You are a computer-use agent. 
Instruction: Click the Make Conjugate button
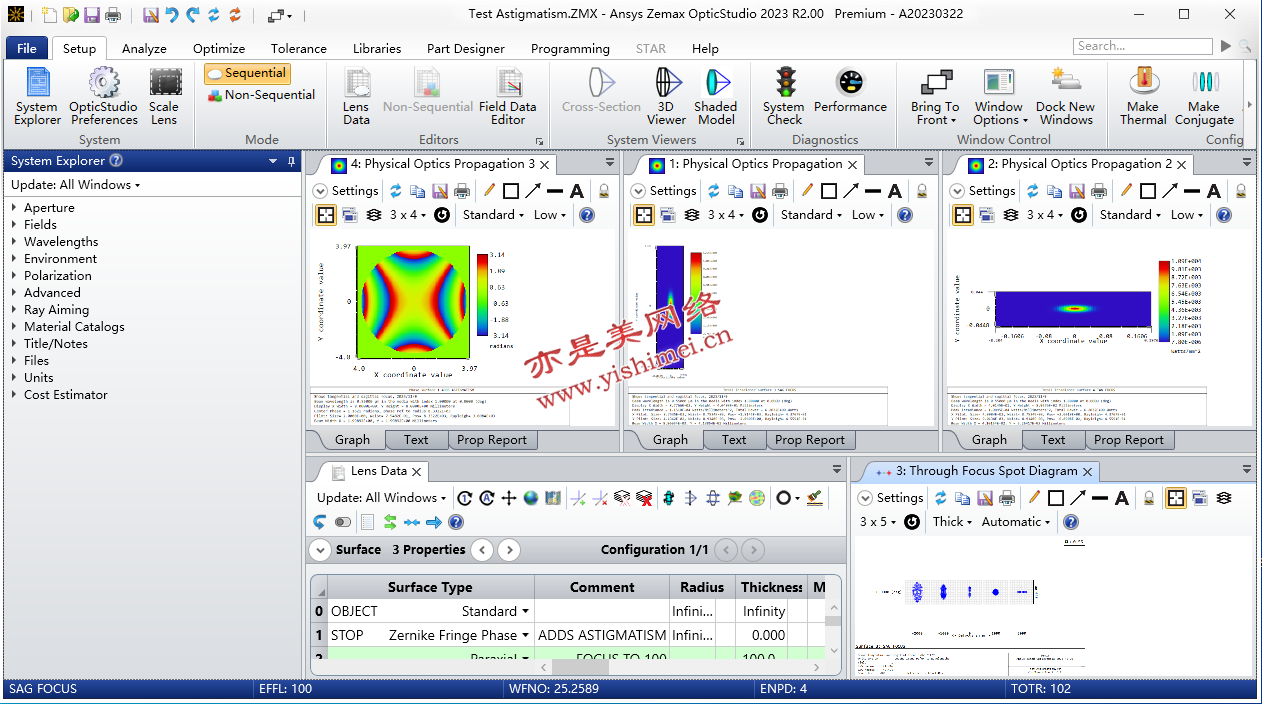tap(1204, 97)
